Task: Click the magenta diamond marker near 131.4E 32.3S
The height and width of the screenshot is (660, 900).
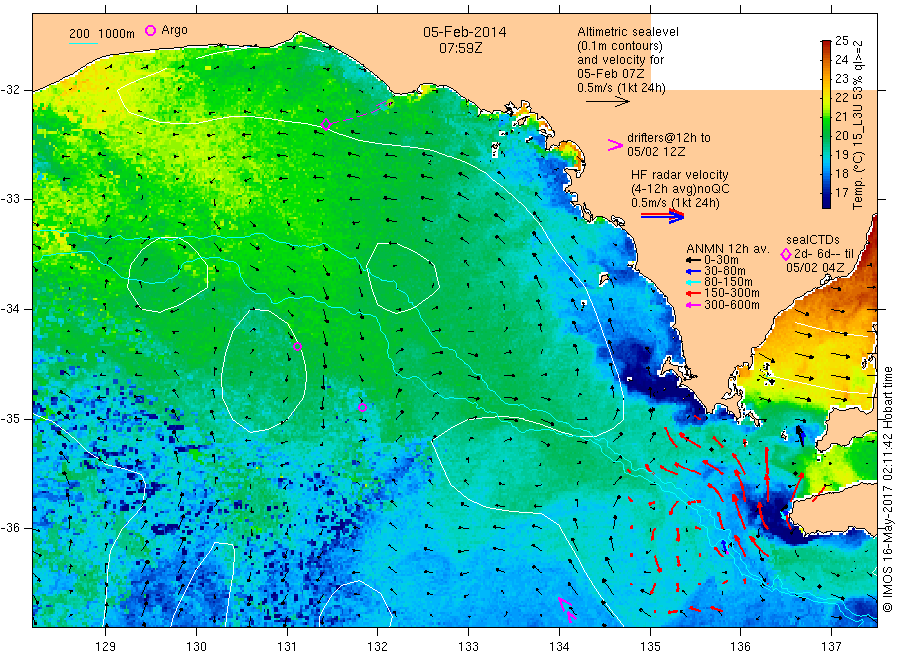Action: (326, 125)
